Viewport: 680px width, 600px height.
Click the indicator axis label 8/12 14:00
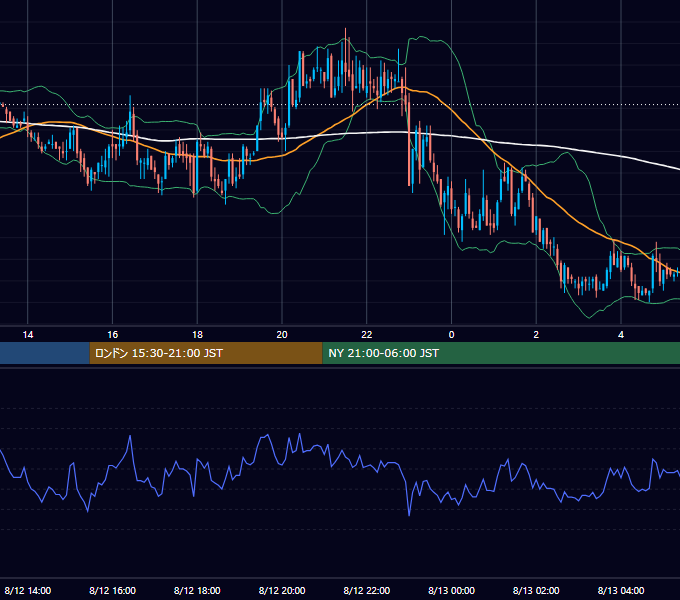click(28, 590)
